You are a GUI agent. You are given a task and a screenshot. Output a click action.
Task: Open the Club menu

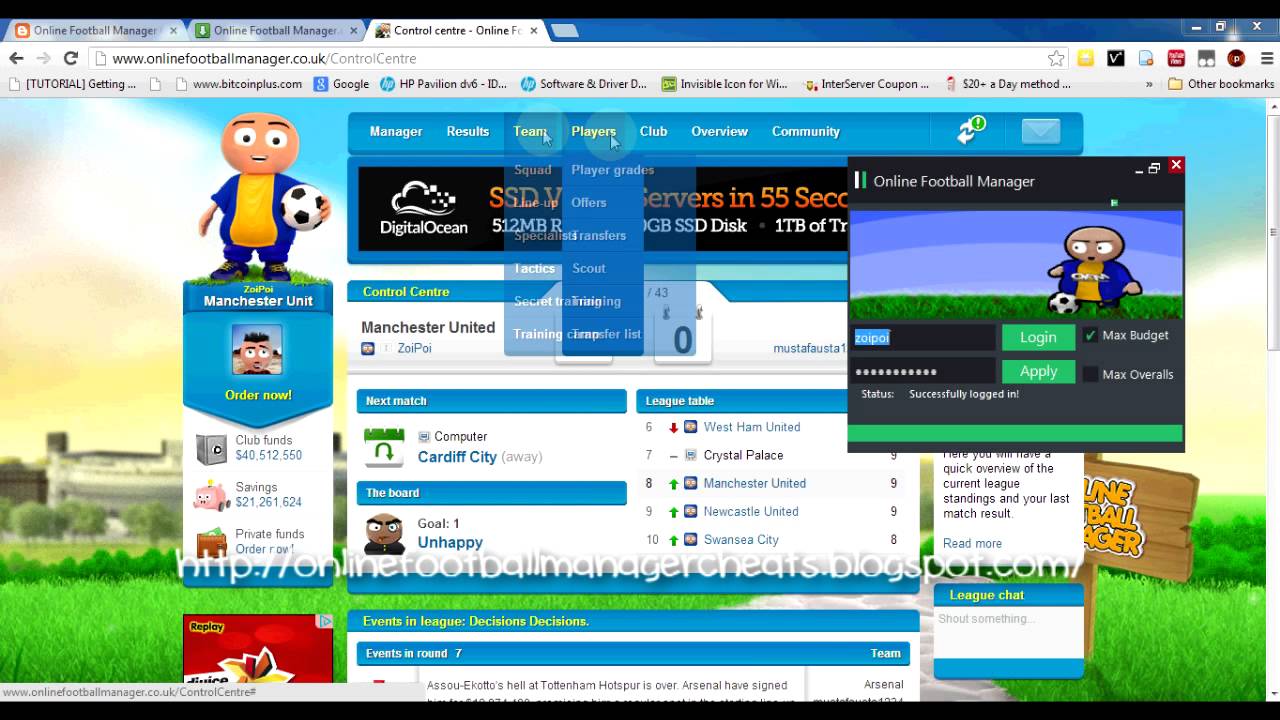click(653, 131)
